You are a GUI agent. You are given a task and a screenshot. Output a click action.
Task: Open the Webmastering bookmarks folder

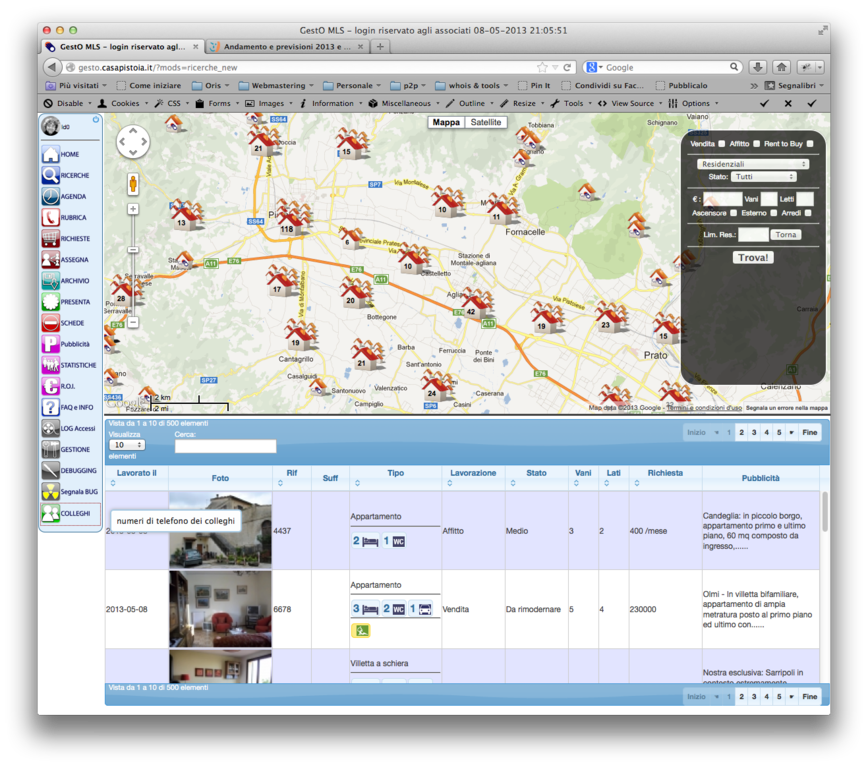[x=276, y=85]
